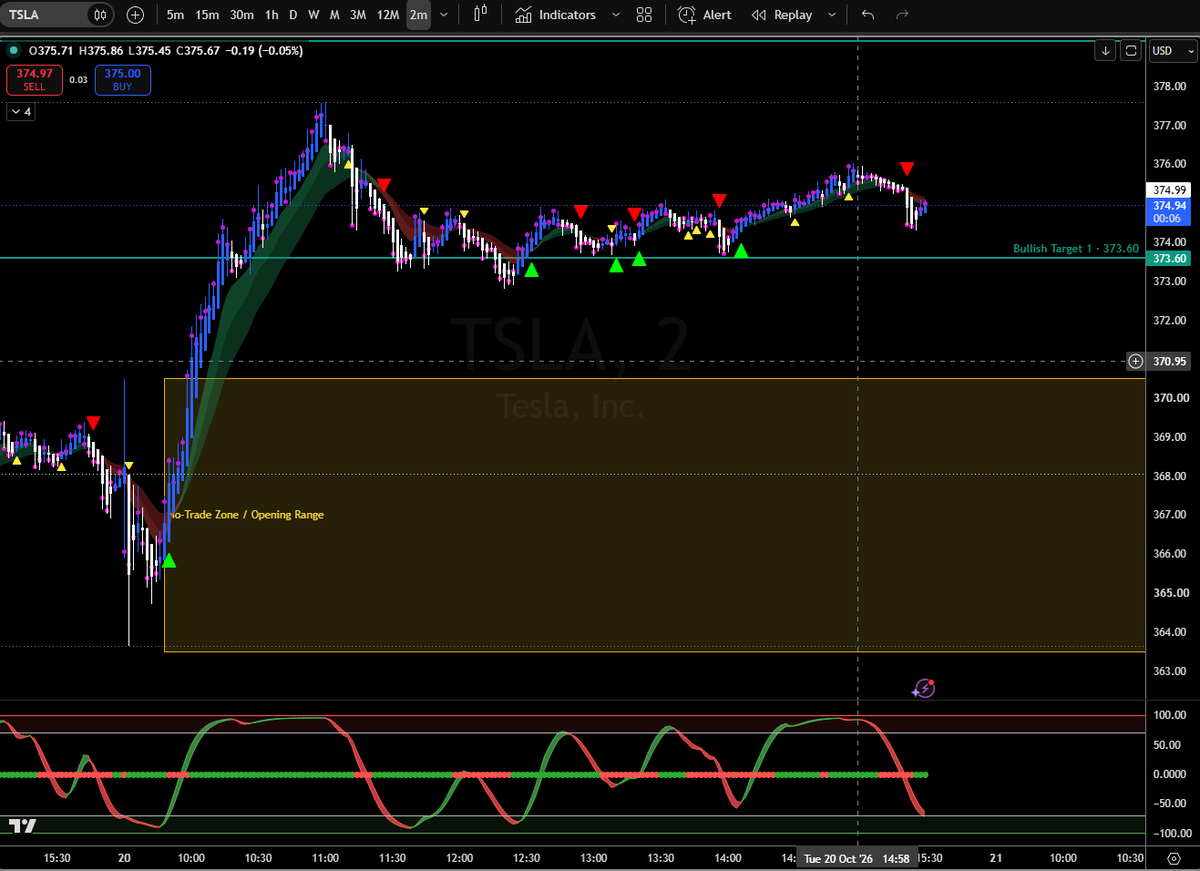Click the 373.60 green price label

pos(1170,258)
